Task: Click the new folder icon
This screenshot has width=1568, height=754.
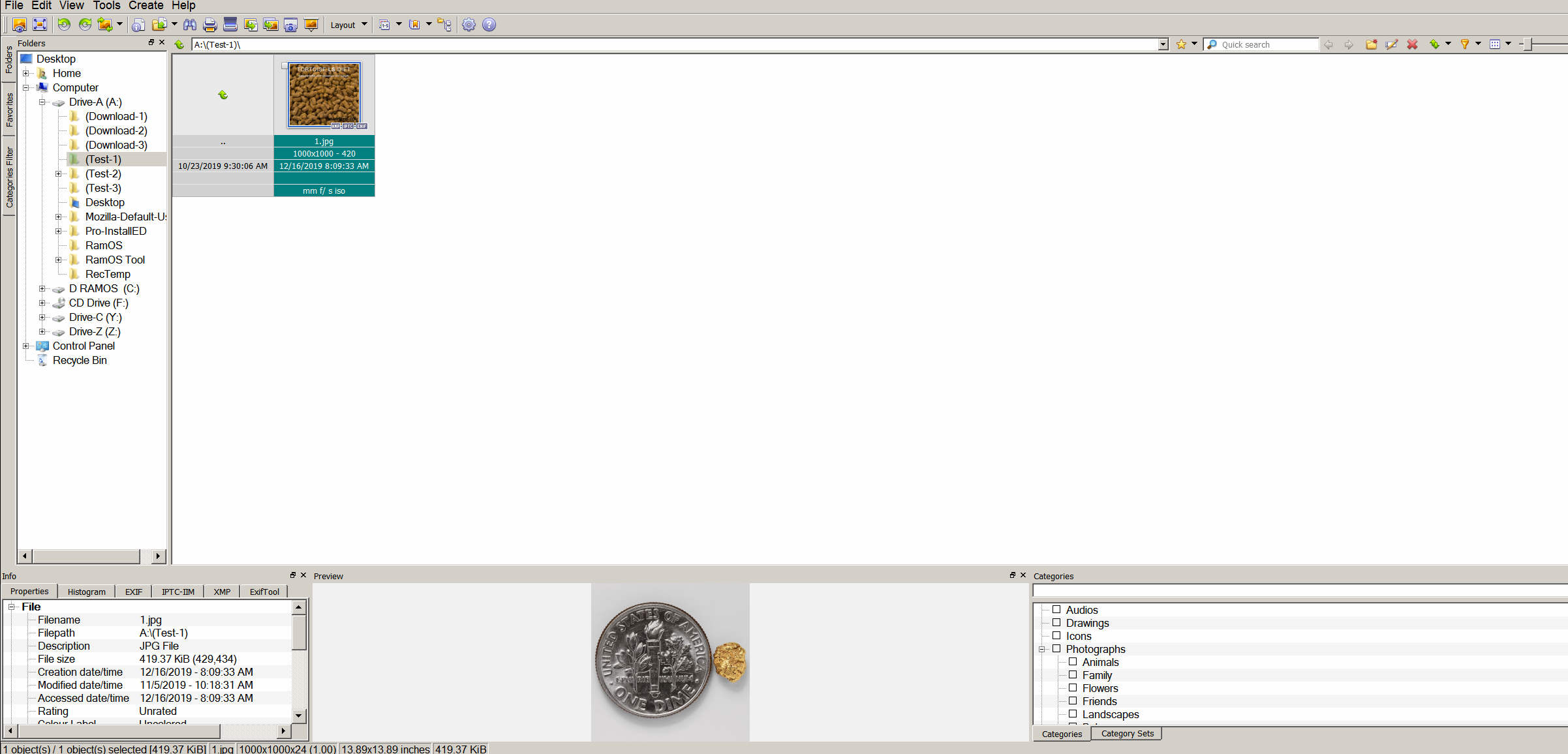Action: 1372,44
